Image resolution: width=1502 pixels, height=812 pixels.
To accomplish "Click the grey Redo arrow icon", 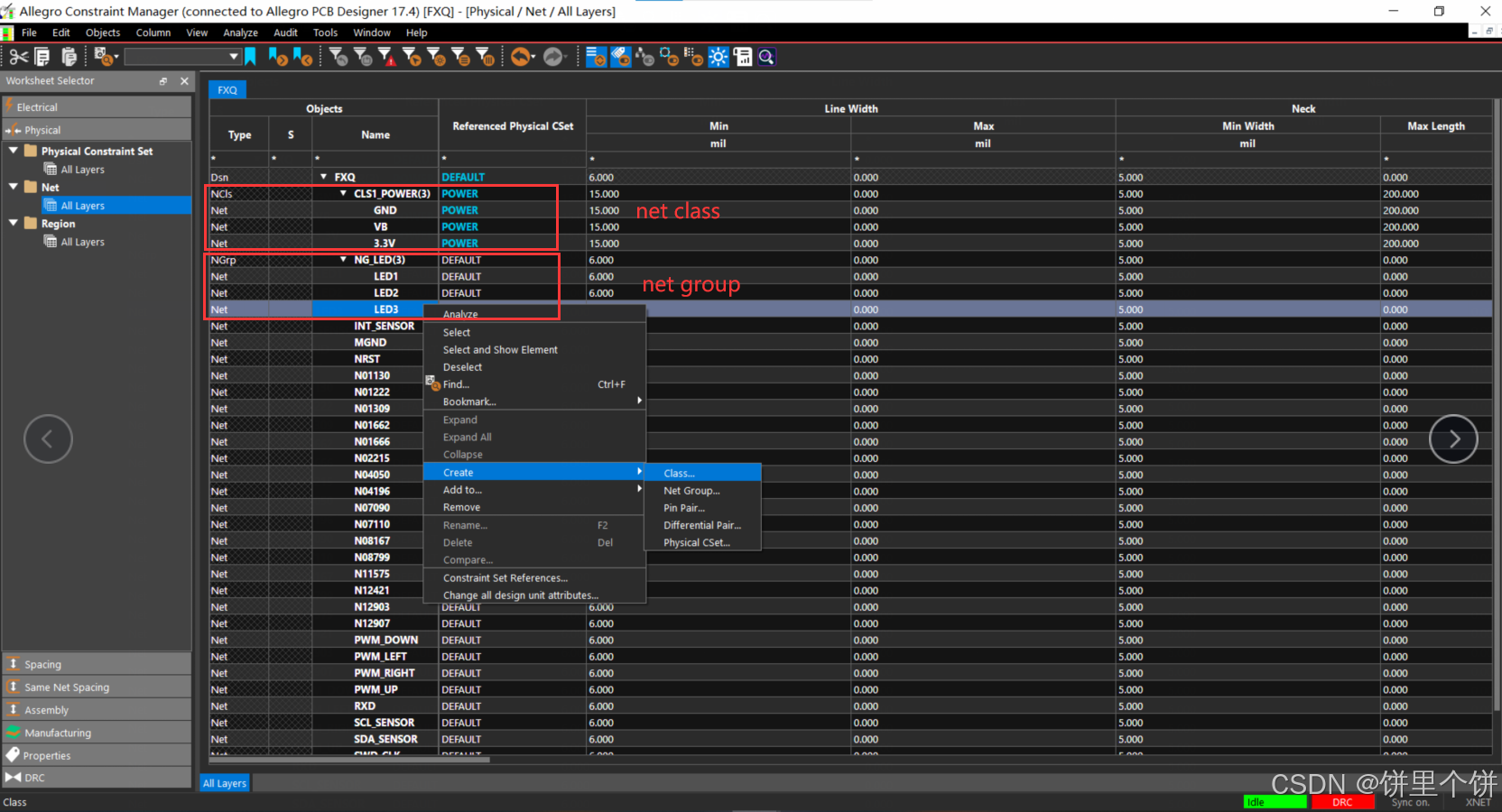I will [x=553, y=57].
